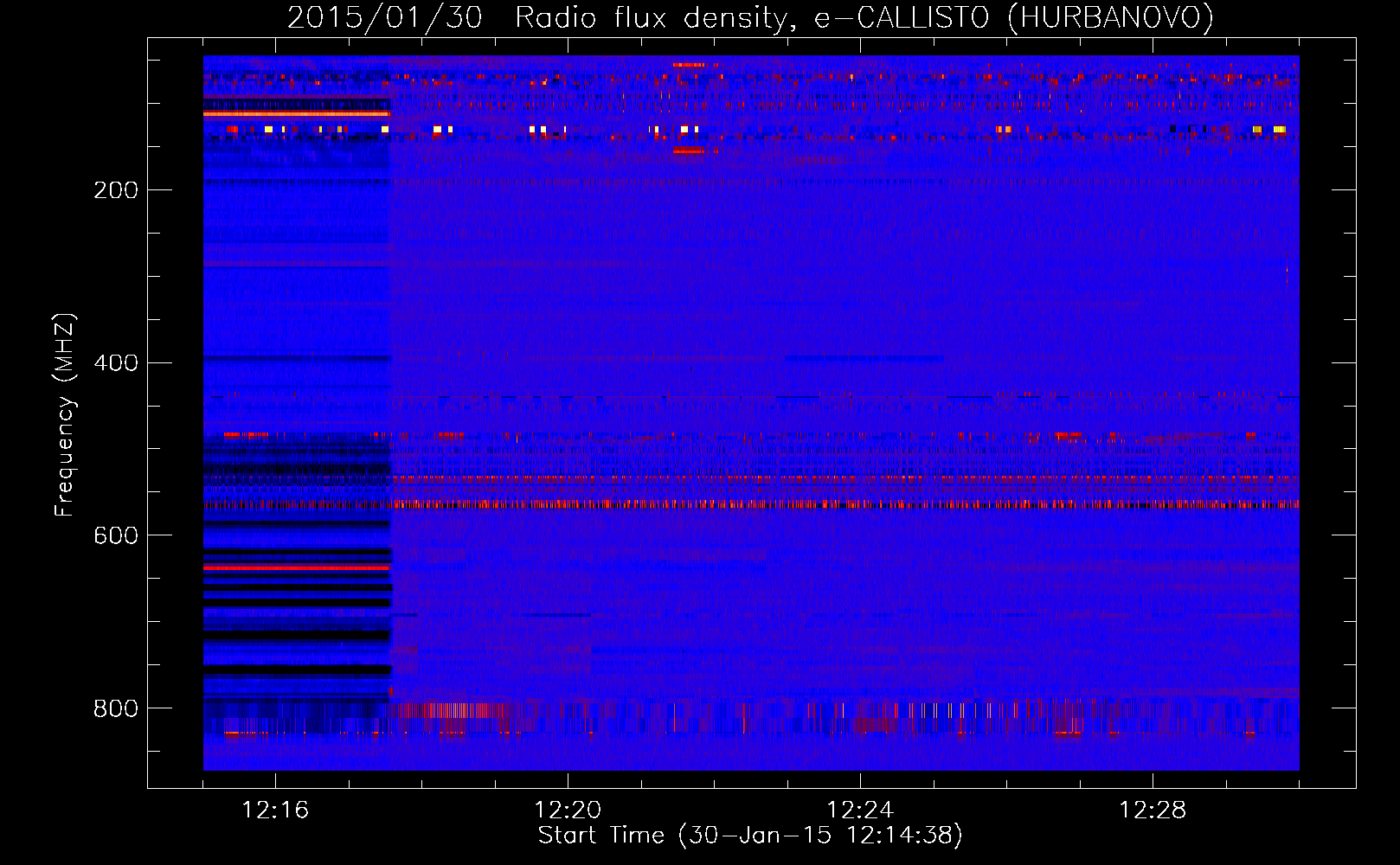Click the 12:20 time axis label

568,811
